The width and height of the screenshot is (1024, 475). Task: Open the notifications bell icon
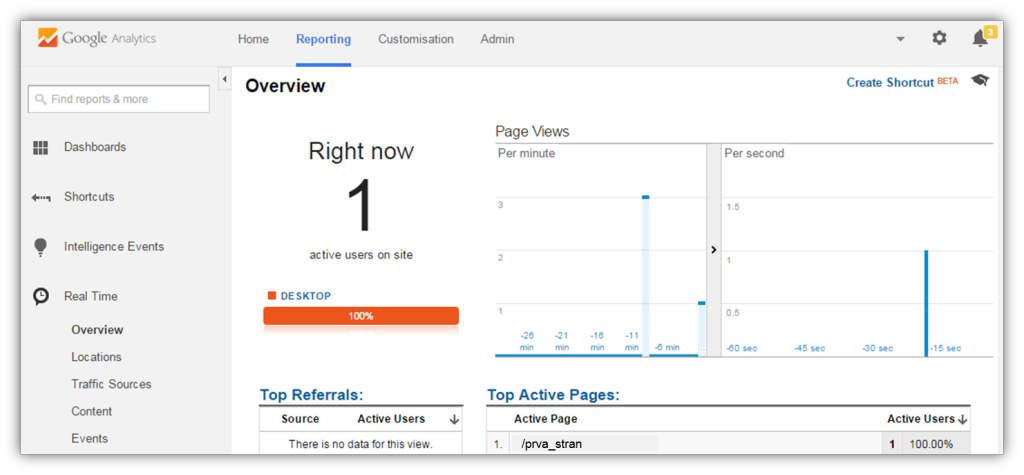click(980, 39)
